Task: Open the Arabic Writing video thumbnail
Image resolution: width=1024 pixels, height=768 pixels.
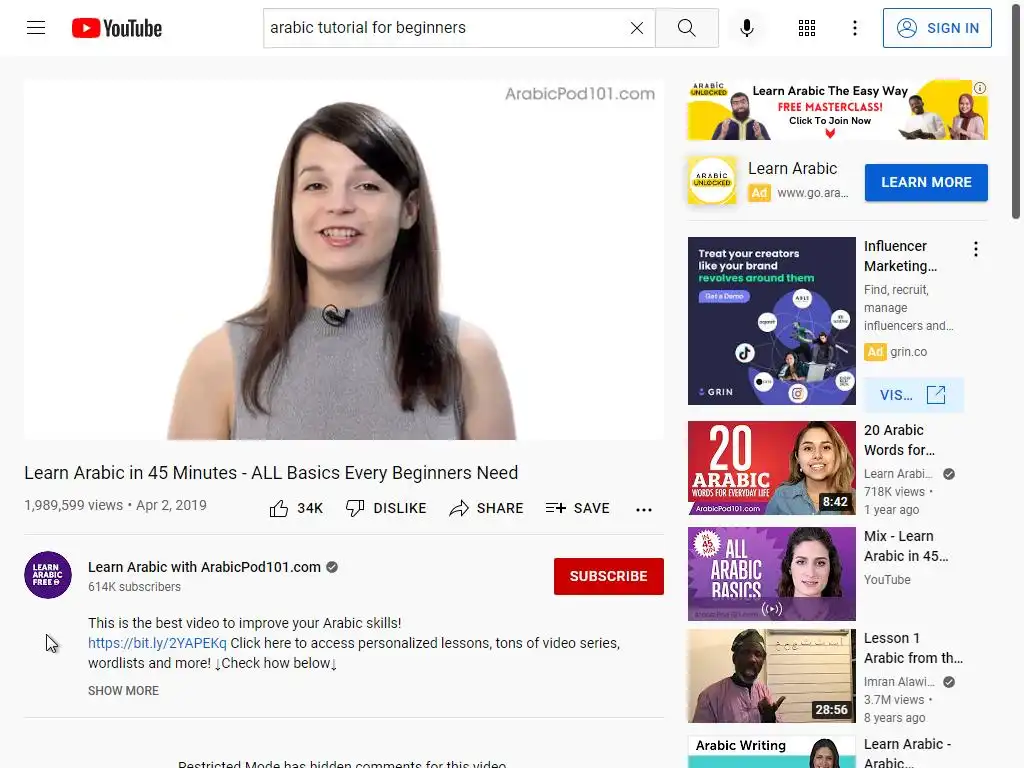Action: click(771, 752)
